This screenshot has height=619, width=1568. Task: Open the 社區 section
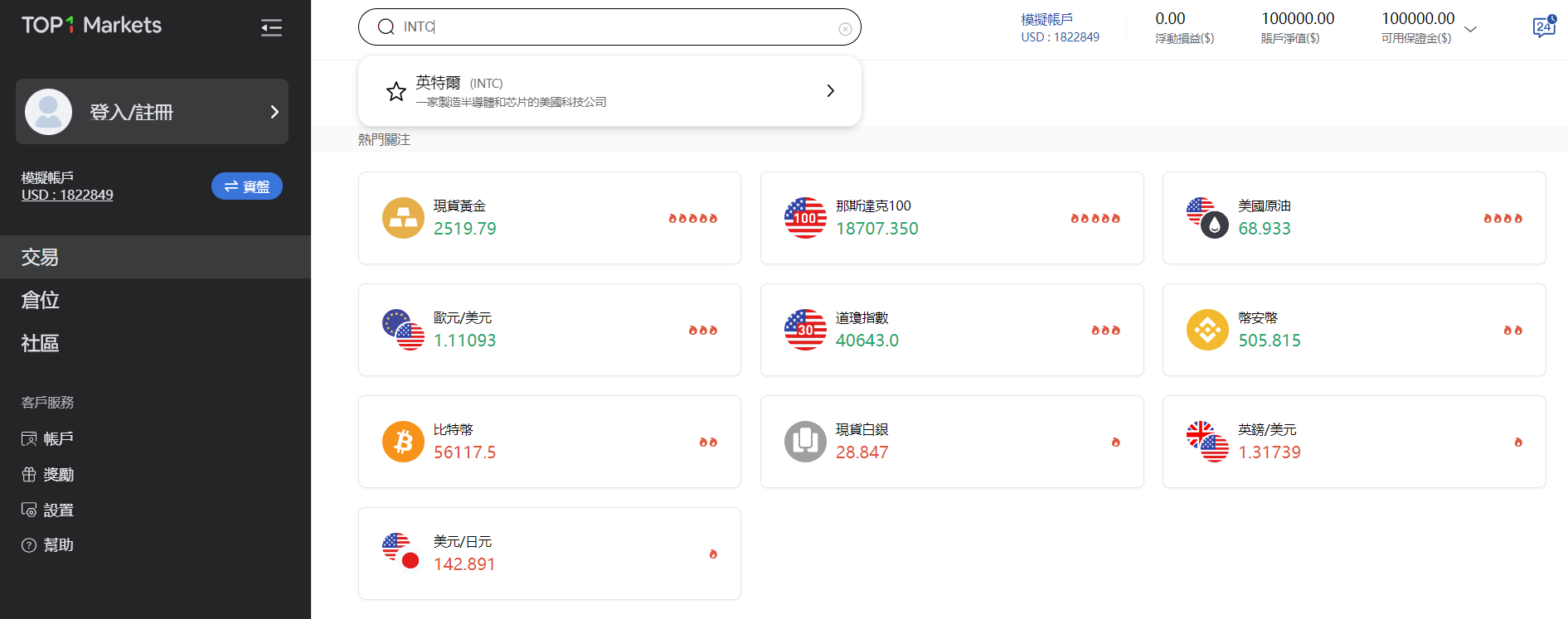point(155,343)
